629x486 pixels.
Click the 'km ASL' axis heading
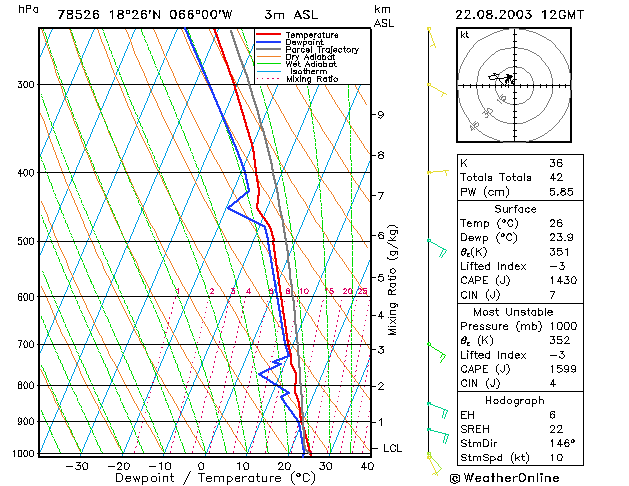tap(384, 16)
